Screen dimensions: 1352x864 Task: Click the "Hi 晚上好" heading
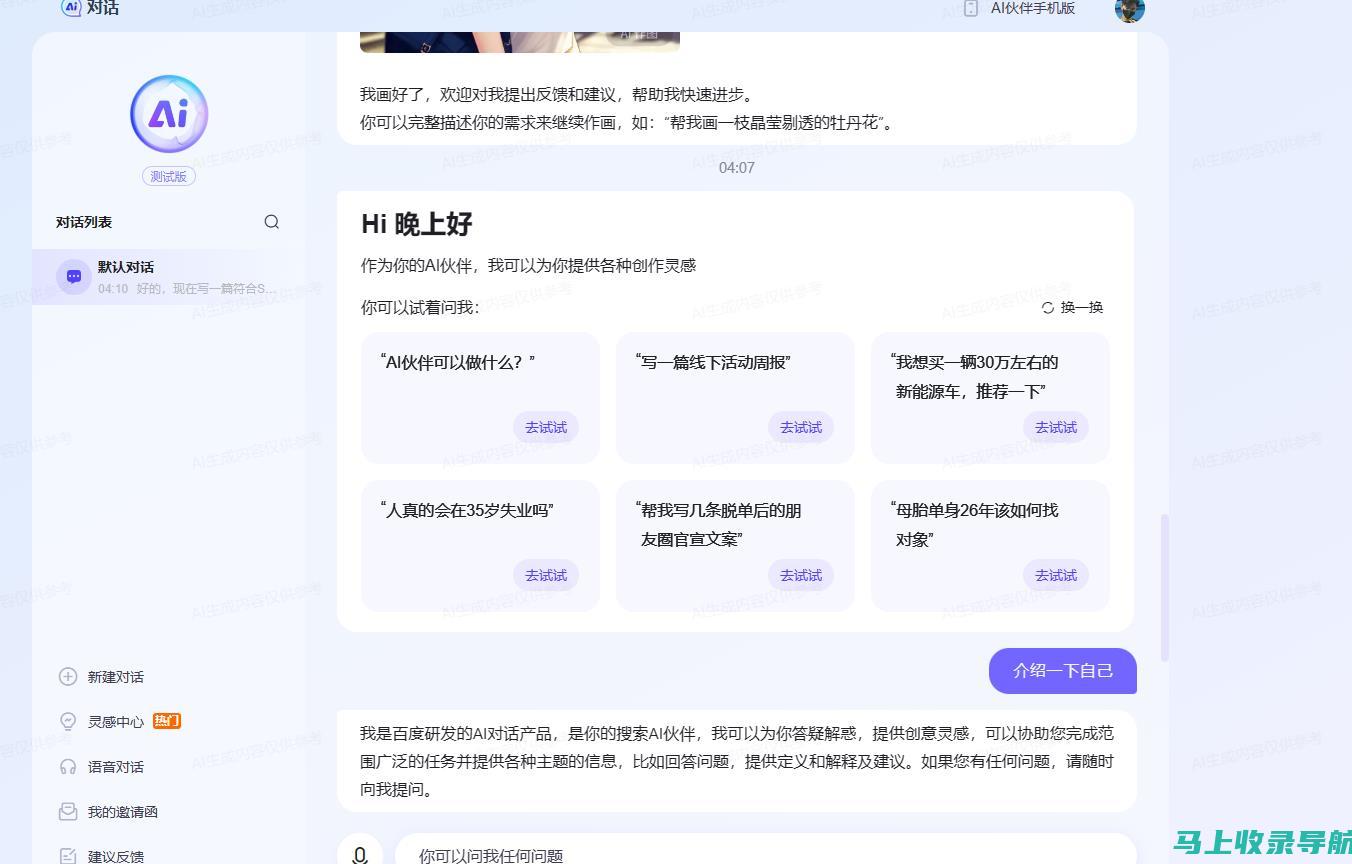coord(417,224)
